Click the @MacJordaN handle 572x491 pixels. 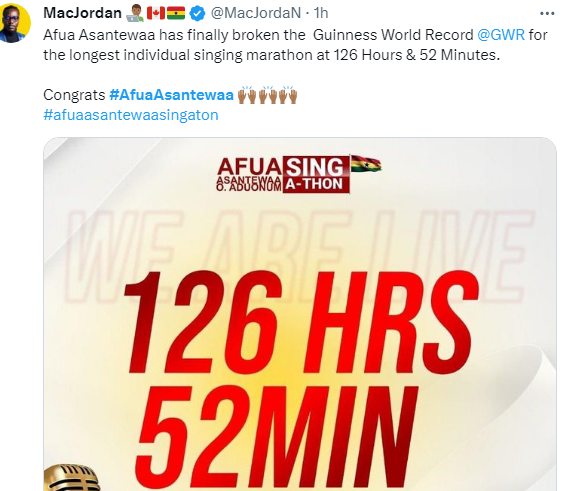point(256,13)
